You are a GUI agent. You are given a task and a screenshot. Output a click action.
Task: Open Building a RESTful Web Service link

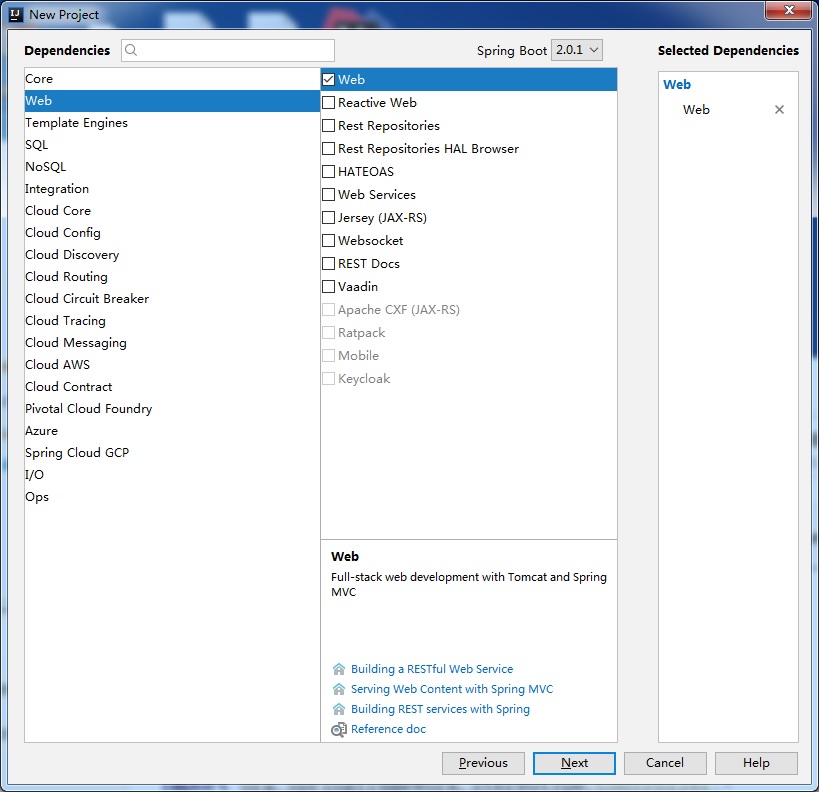[x=432, y=669]
